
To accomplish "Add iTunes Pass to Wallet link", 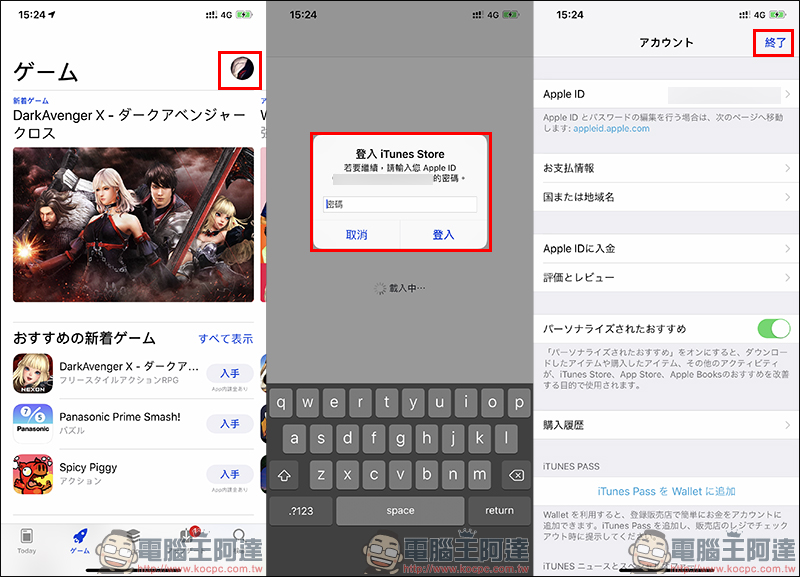I will [x=666, y=491].
